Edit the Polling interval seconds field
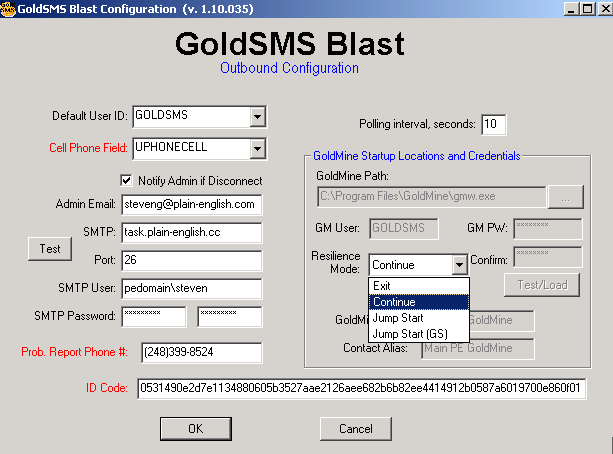613x454 pixels. coord(494,124)
